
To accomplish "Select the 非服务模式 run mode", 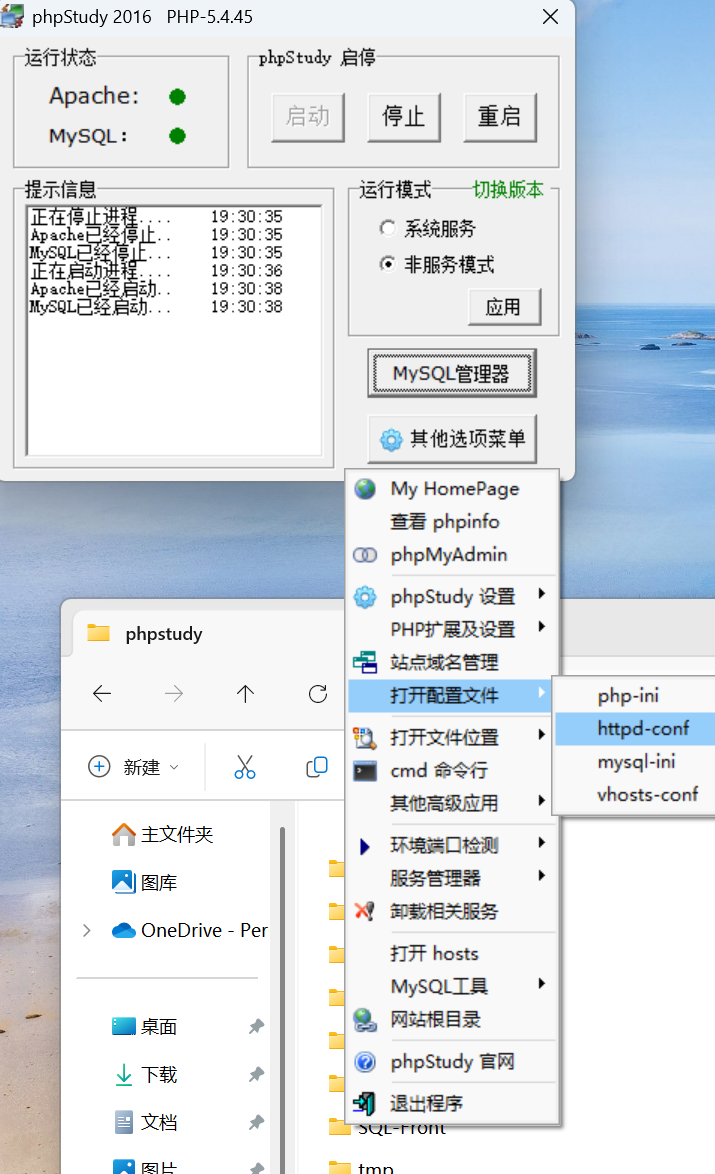I will point(387,264).
